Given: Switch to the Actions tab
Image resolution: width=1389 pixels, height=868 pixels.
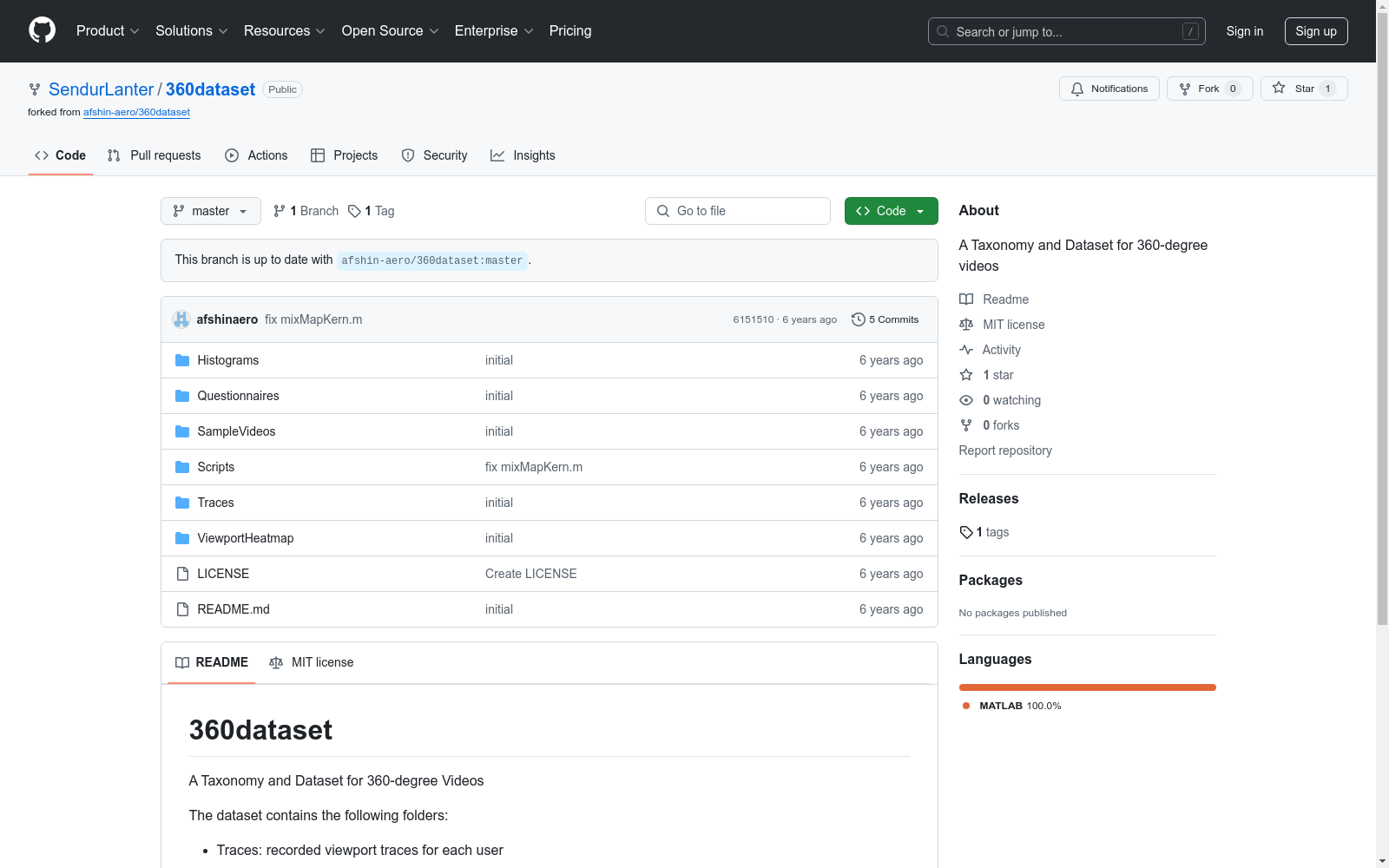Looking at the screenshot, I should pos(256,155).
